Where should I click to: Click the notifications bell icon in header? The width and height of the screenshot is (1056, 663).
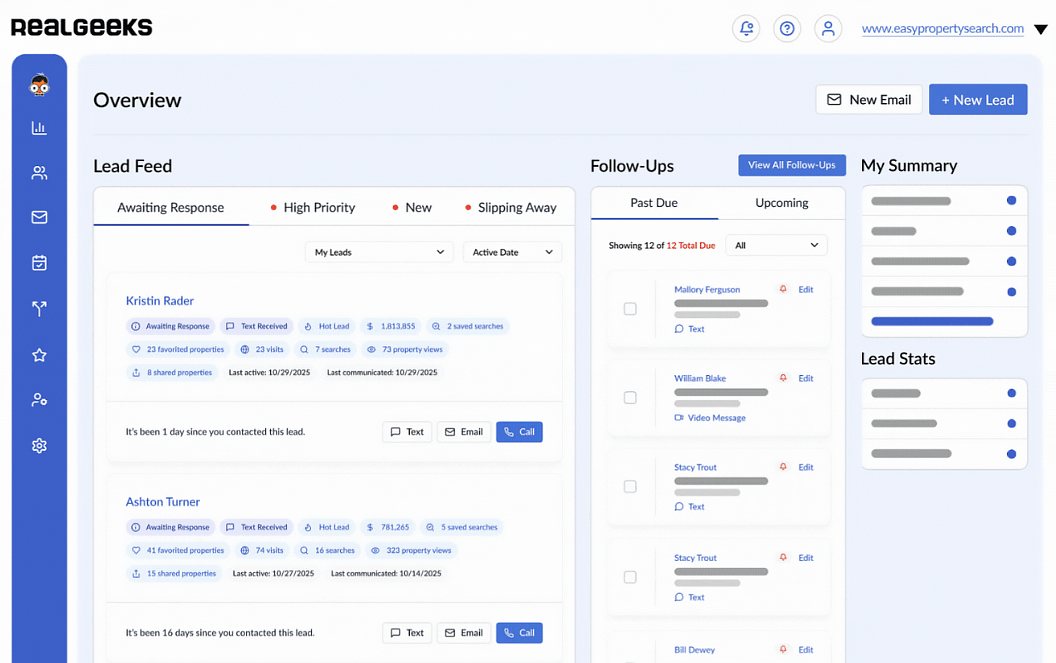click(746, 29)
